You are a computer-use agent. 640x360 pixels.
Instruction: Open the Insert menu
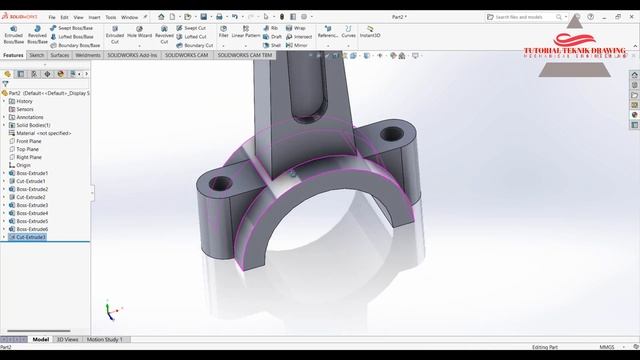(x=94, y=17)
